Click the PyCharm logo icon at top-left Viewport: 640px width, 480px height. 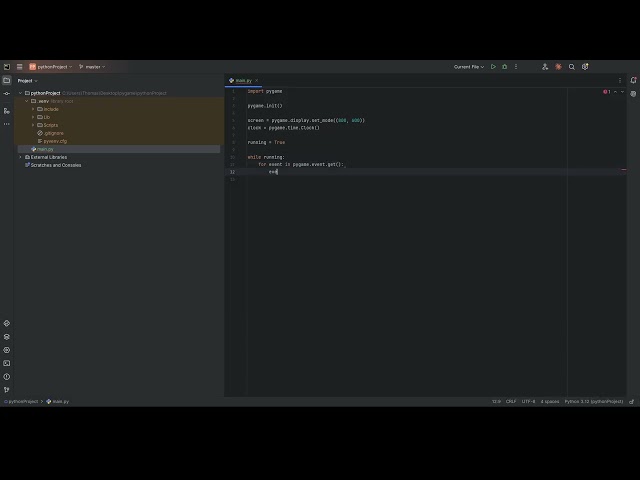point(7,67)
